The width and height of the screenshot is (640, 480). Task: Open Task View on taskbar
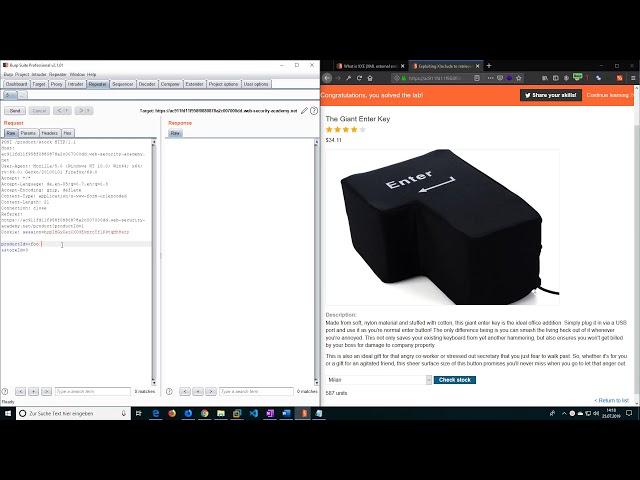pyautogui.click(x=139, y=413)
